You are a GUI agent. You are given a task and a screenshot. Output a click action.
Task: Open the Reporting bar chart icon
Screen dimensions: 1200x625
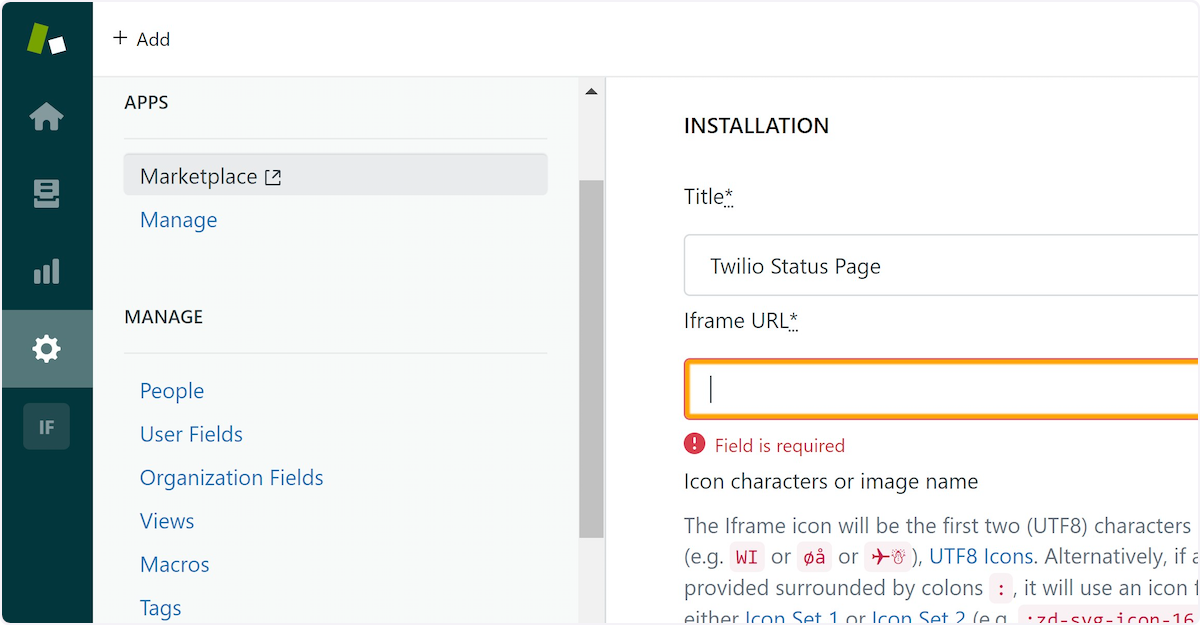[46, 271]
